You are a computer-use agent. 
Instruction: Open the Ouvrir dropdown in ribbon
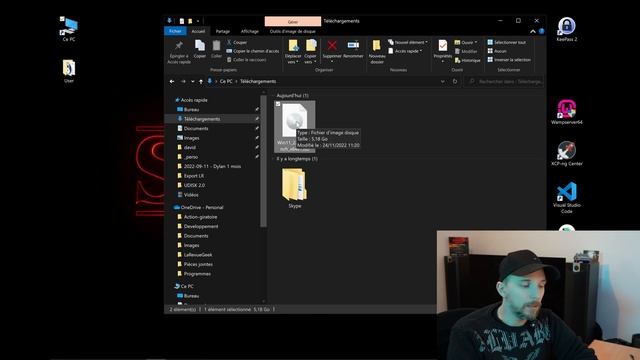pyautogui.click(x=466, y=42)
